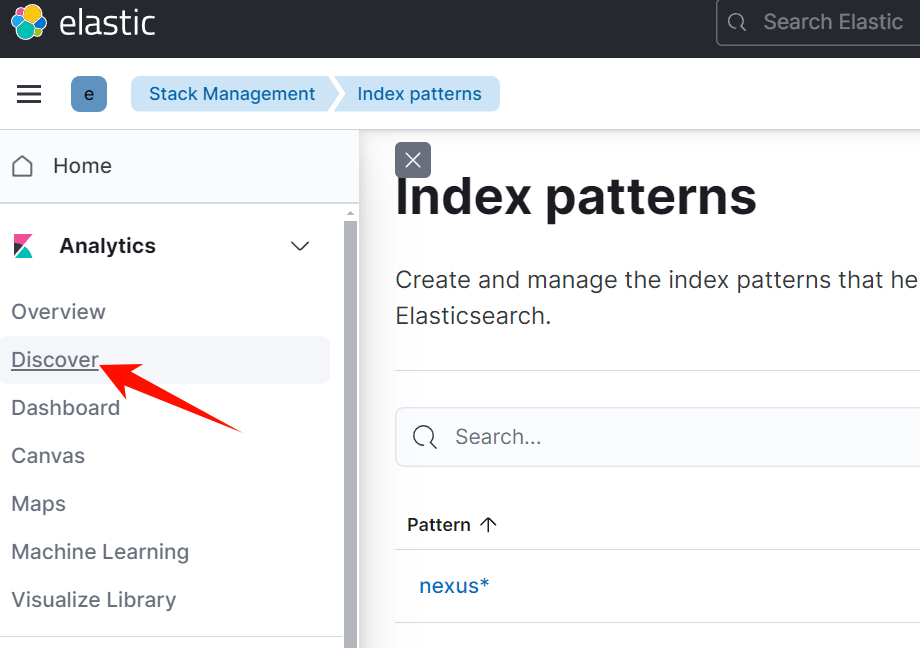
Task: Click the sidebar scrollbar thumb
Action: (x=351, y=434)
